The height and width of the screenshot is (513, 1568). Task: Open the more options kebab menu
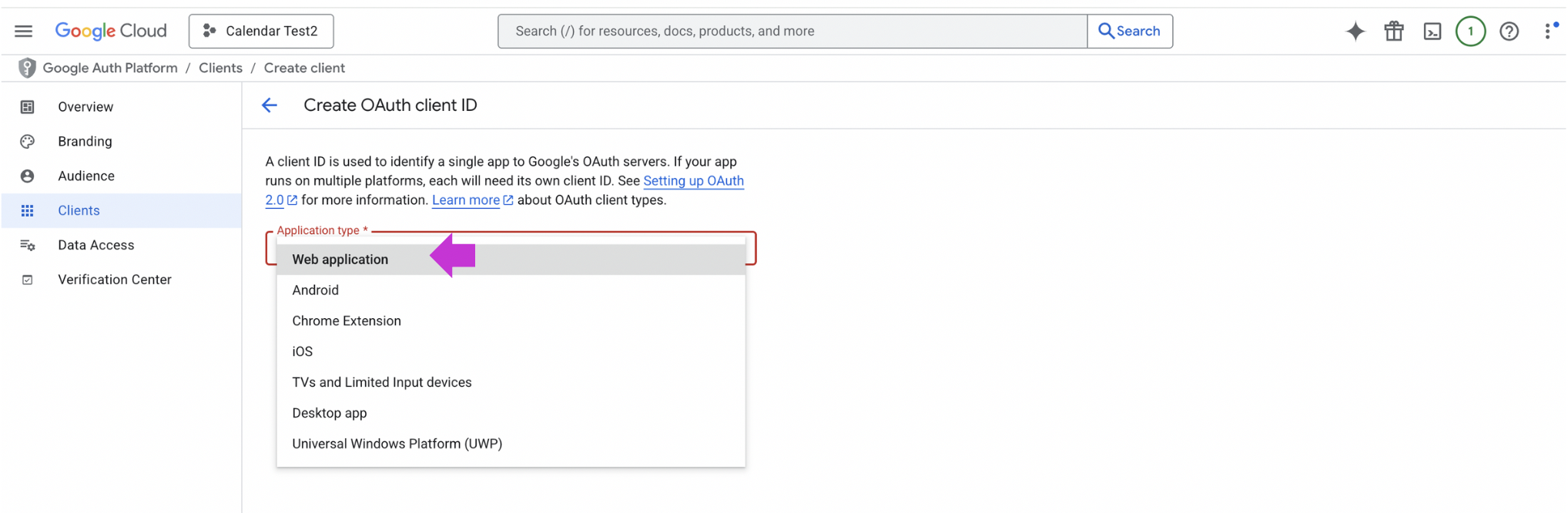(x=1548, y=31)
